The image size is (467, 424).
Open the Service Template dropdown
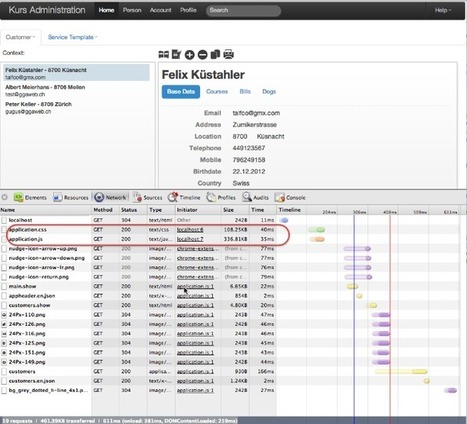(72, 37)
